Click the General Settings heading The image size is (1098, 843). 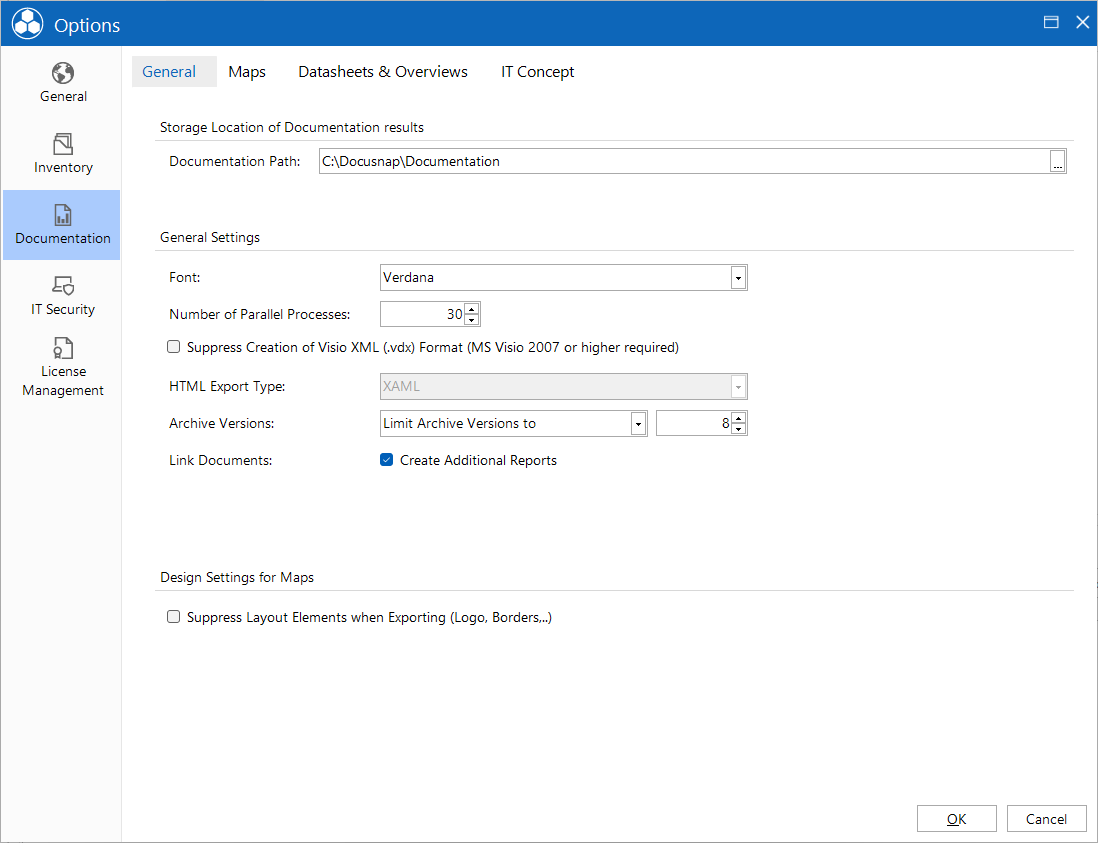210,237
